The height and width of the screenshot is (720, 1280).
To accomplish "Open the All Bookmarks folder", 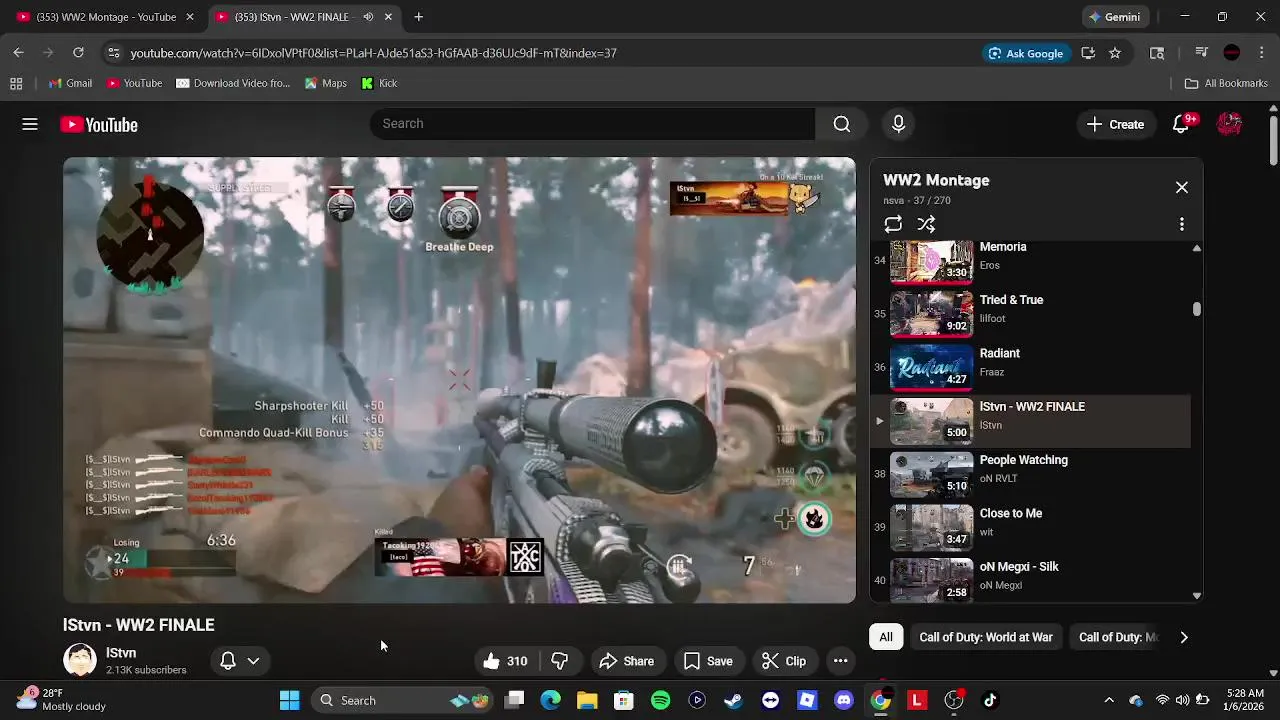I will click(x=1226, y=83).
